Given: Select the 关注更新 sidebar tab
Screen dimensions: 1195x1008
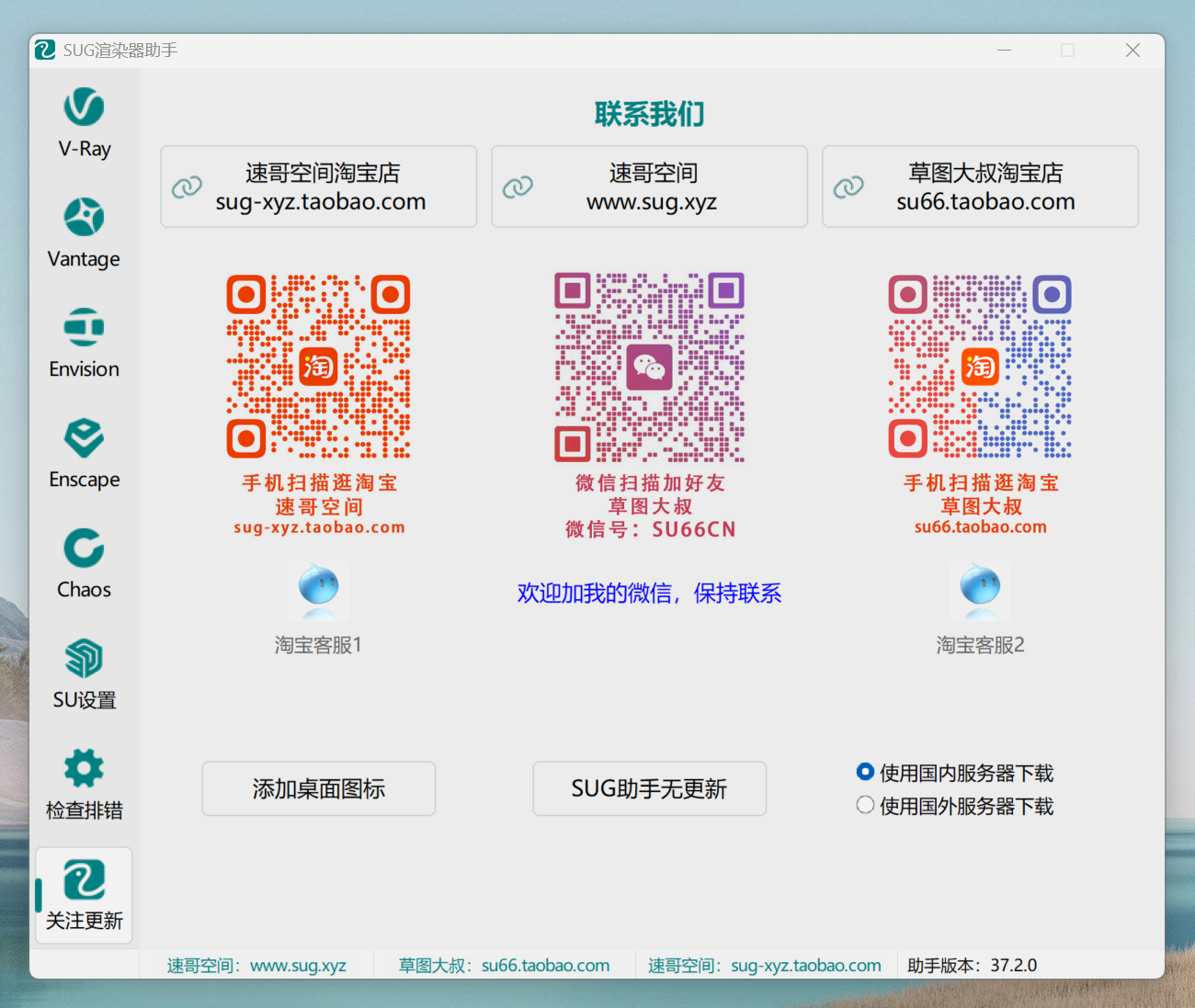Looking at the screenshot, I should click(x=84, y=895).
